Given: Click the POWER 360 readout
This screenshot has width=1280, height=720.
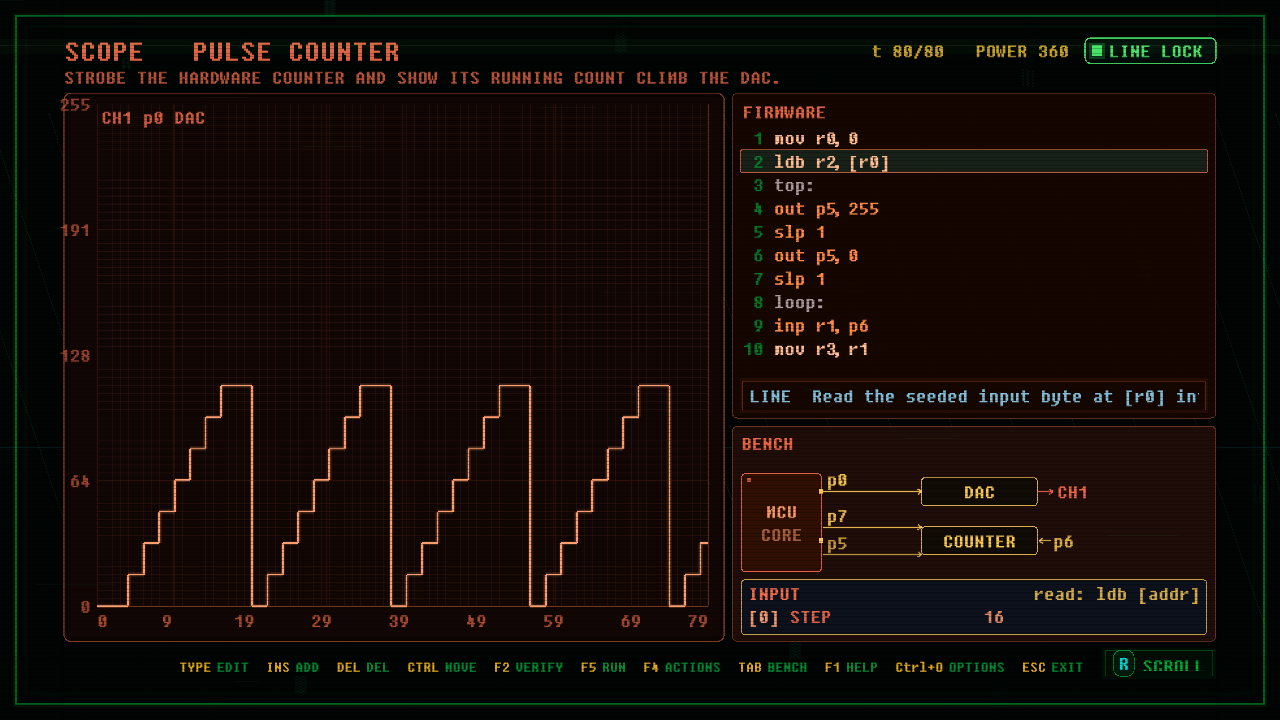Looking at the screenshot, I should tap(1022, 51).
